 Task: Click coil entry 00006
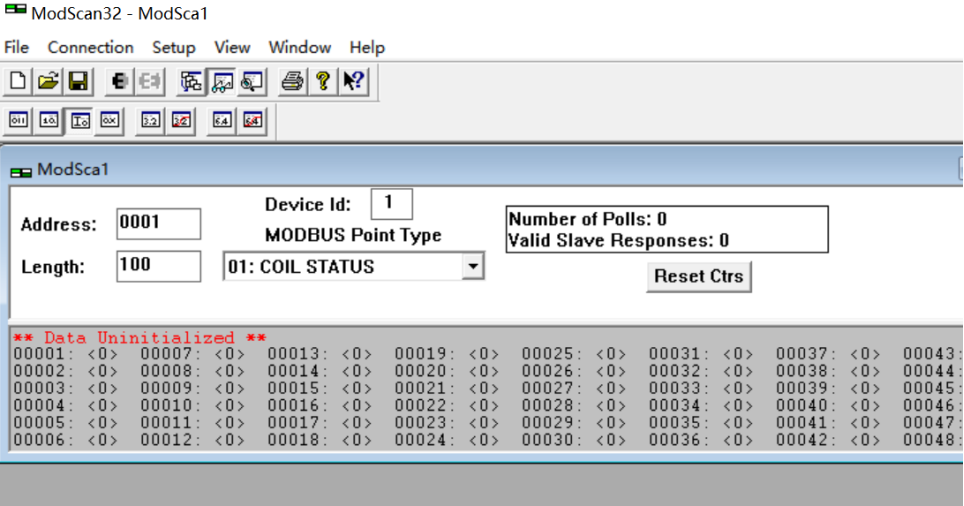click(x=65, y=440)
